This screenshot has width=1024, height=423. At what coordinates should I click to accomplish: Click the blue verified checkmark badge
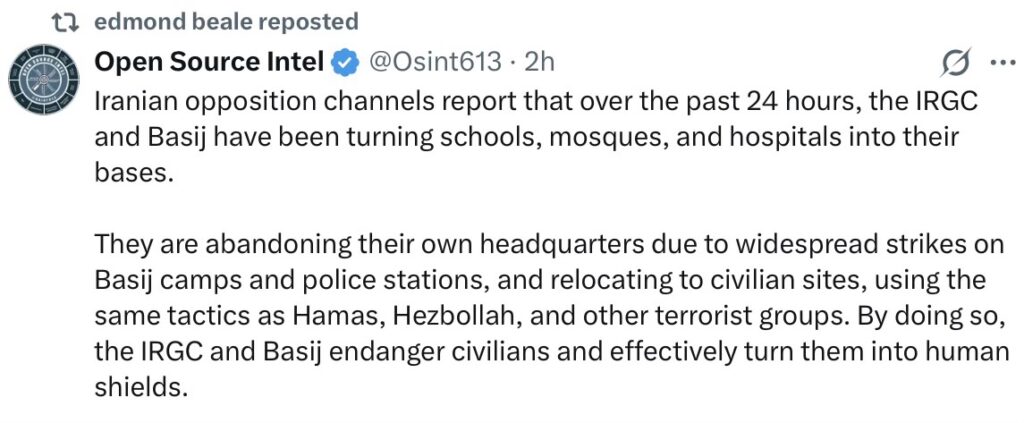[346, 62]
